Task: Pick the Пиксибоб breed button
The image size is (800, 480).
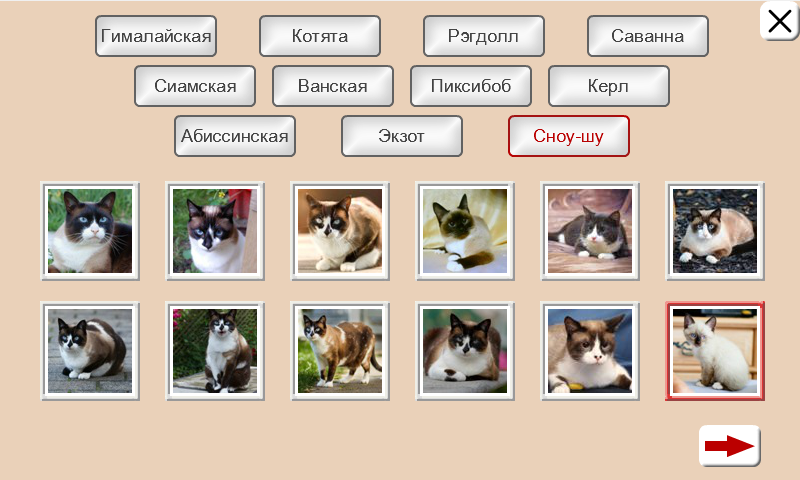Action: click(471, 86)
